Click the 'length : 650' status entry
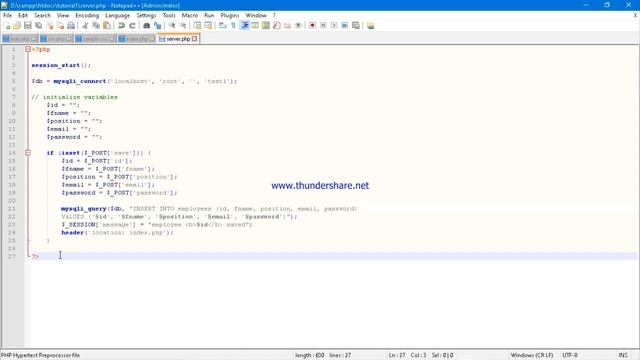This screenshot has width=640, height=360. [x=310, y=356]
